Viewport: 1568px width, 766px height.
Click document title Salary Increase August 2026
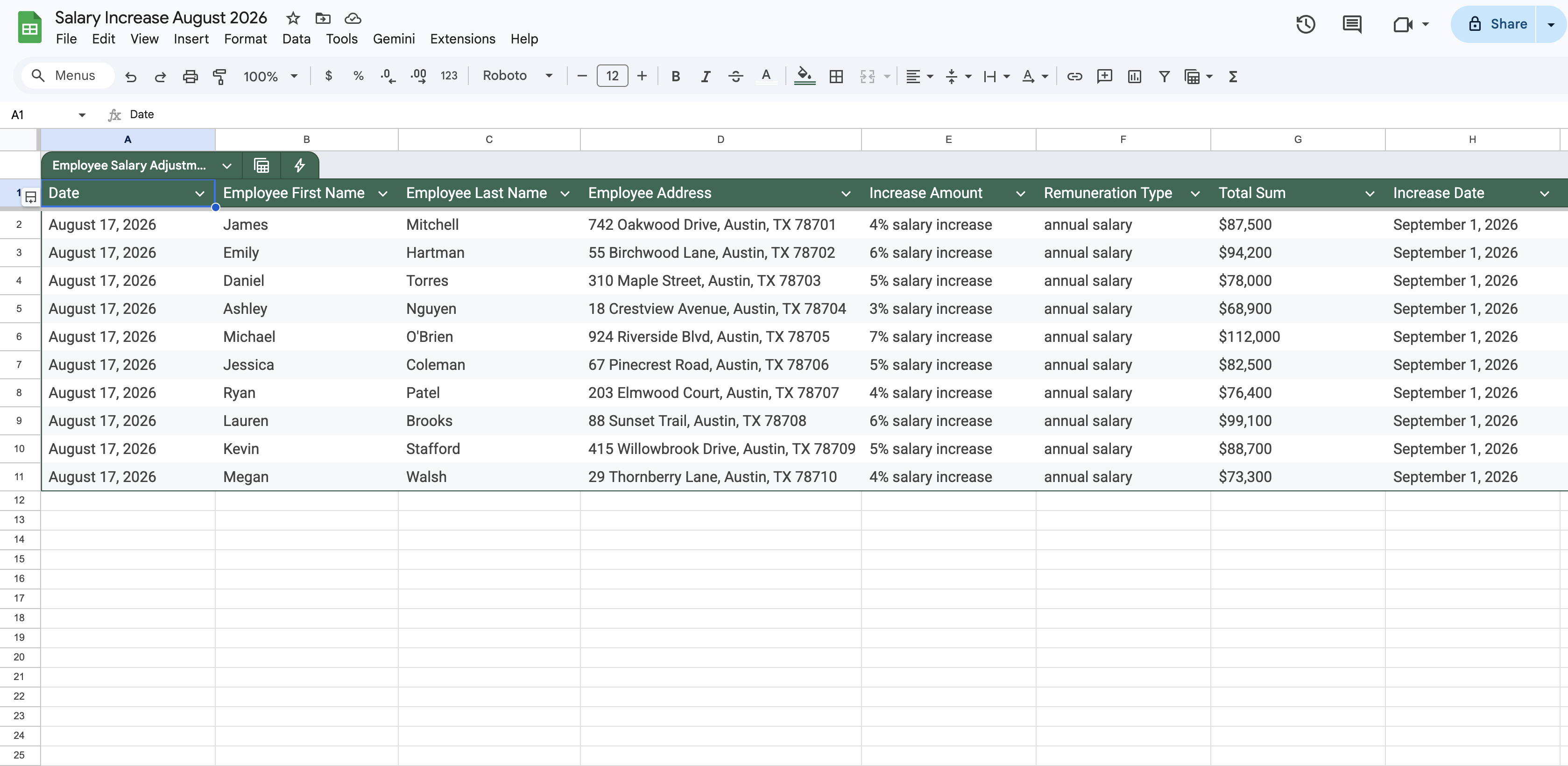pos(161,18)
